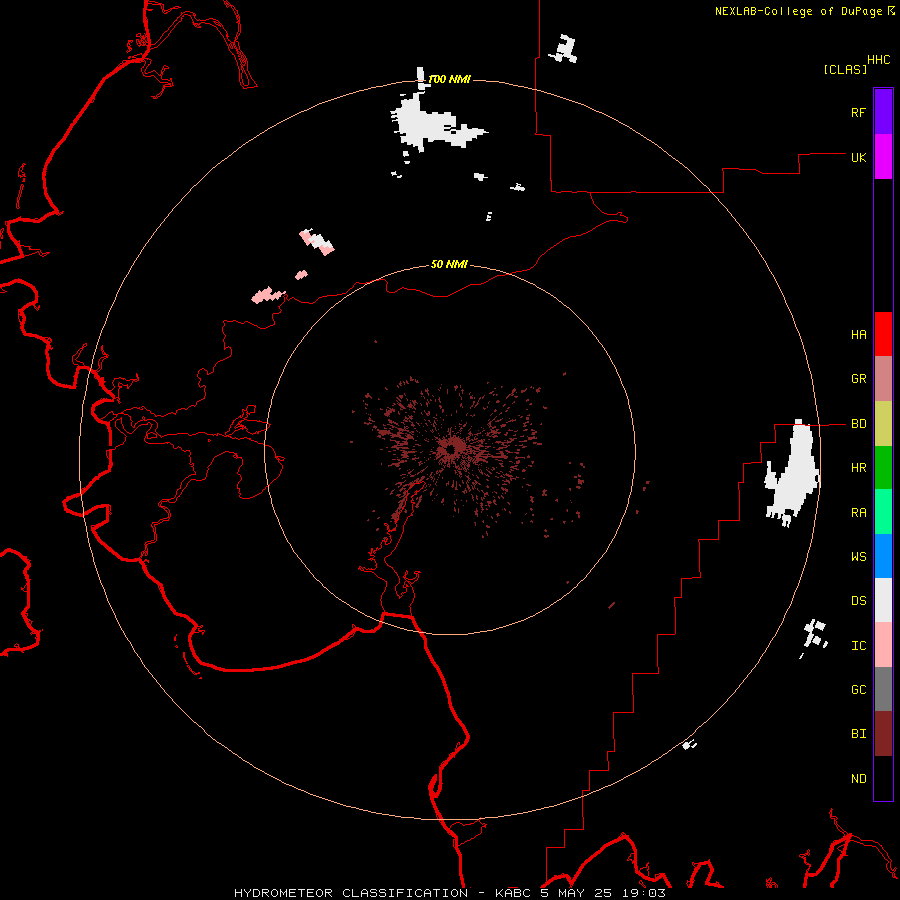This screenshot has width=900, height=900.
Task: Click the RF legend label
Action: tap(858, 112)
